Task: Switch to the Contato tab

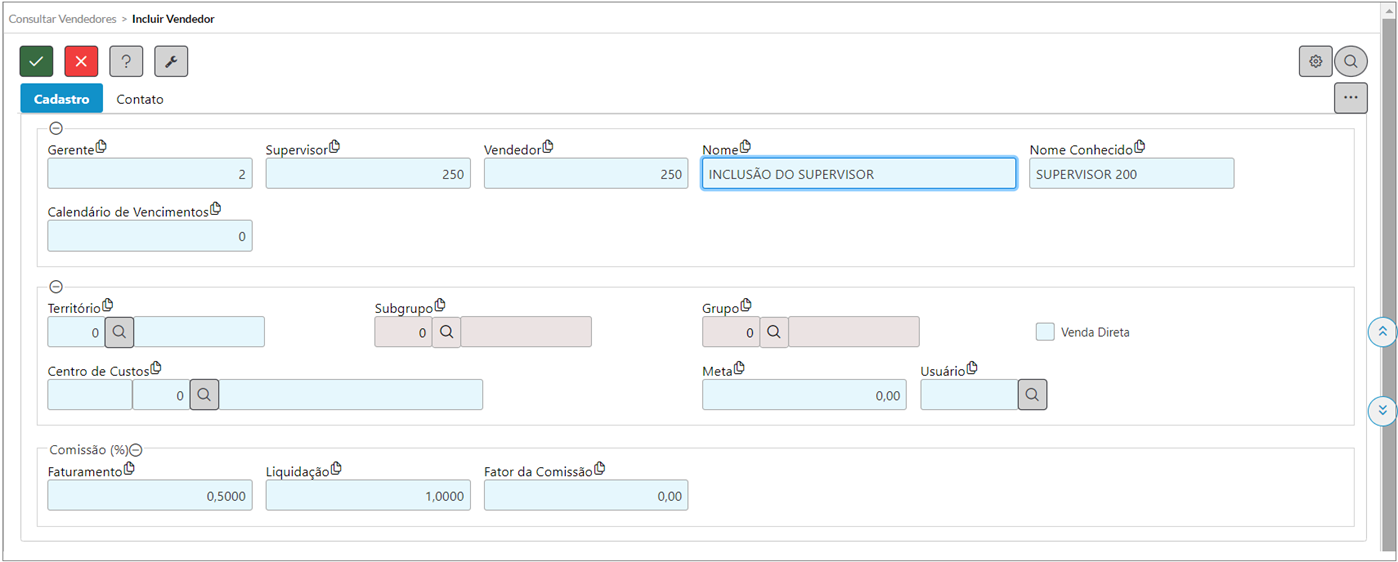Action: [x=140, y=99]
